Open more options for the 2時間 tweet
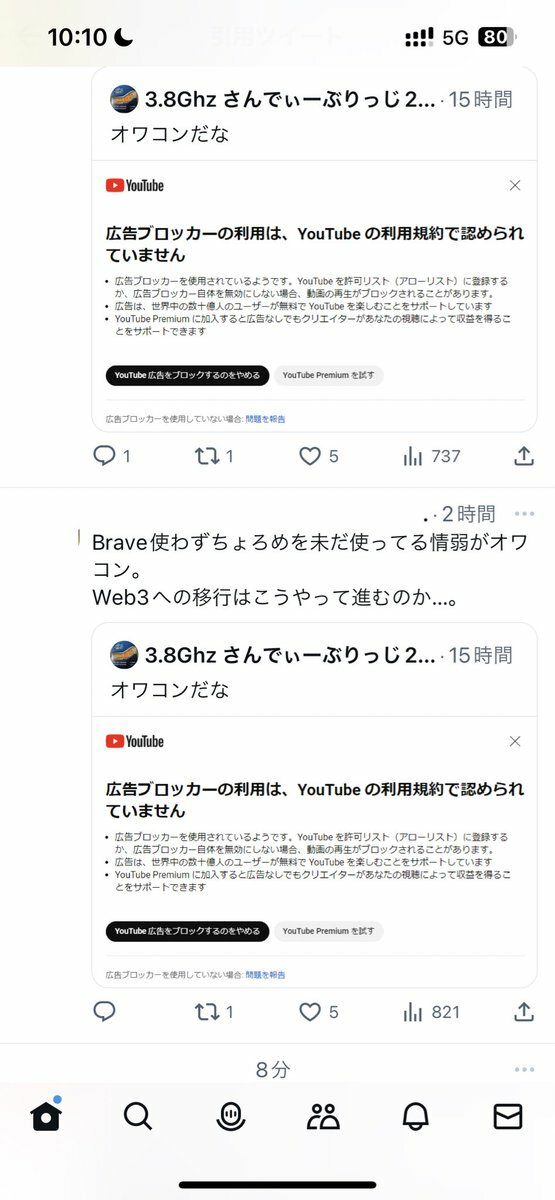 coord(524,514)
